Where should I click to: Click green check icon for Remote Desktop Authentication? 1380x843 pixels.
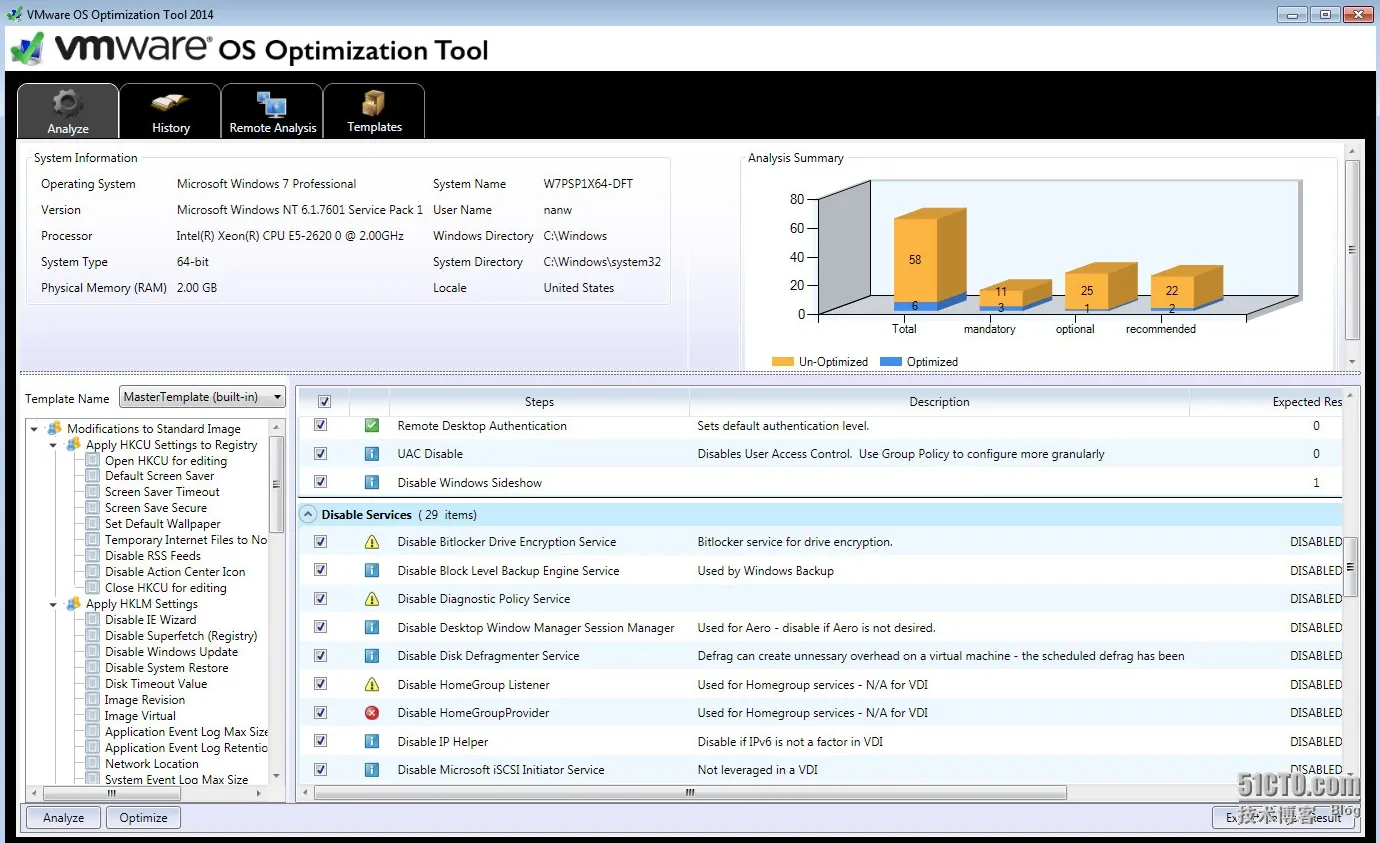pyautogui.click(x=372, y=425)
